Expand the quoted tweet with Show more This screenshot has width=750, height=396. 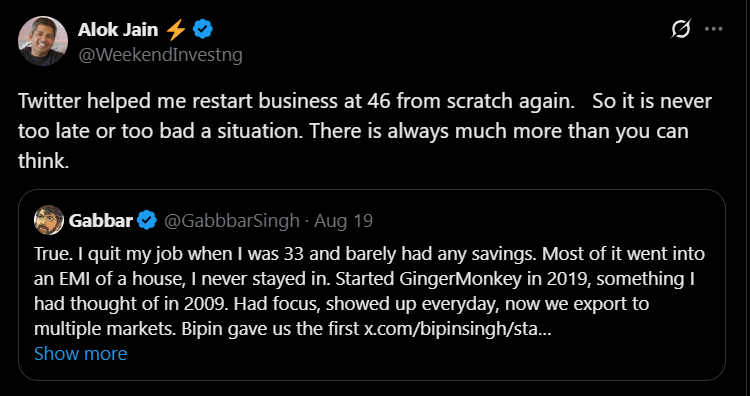[80, 354]
